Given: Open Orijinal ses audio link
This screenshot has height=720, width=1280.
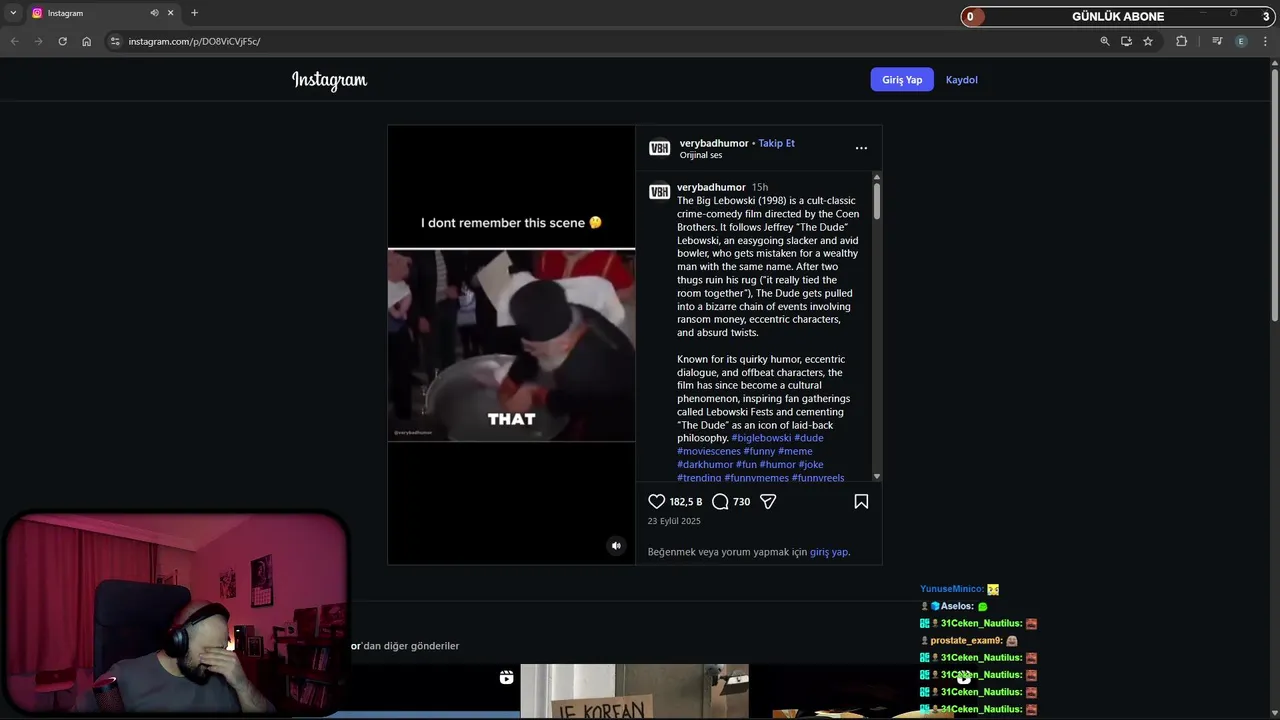Looking at the screenshot, I should tap(701, 155).
